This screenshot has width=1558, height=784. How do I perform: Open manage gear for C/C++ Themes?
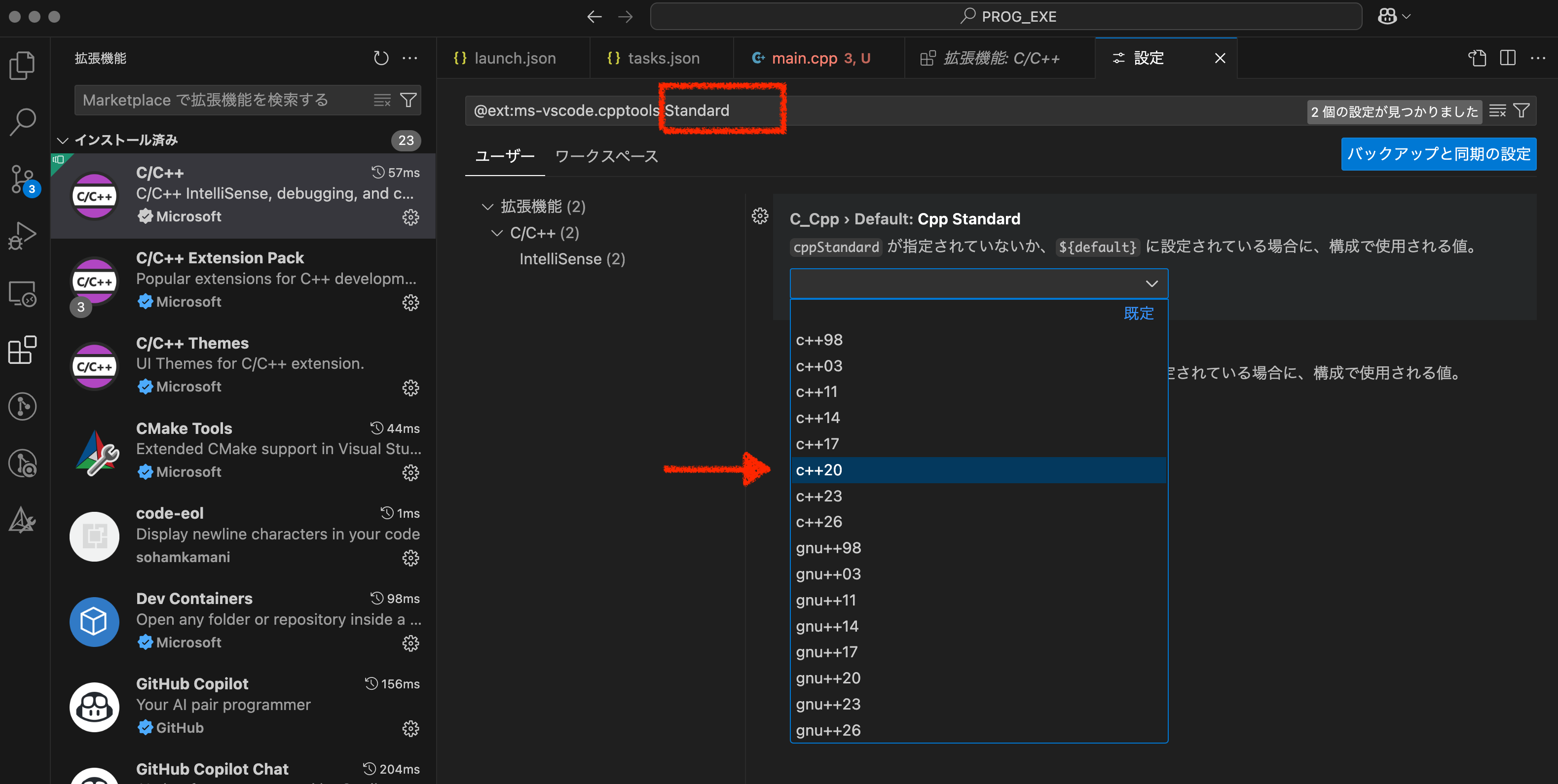click(410, 388)
